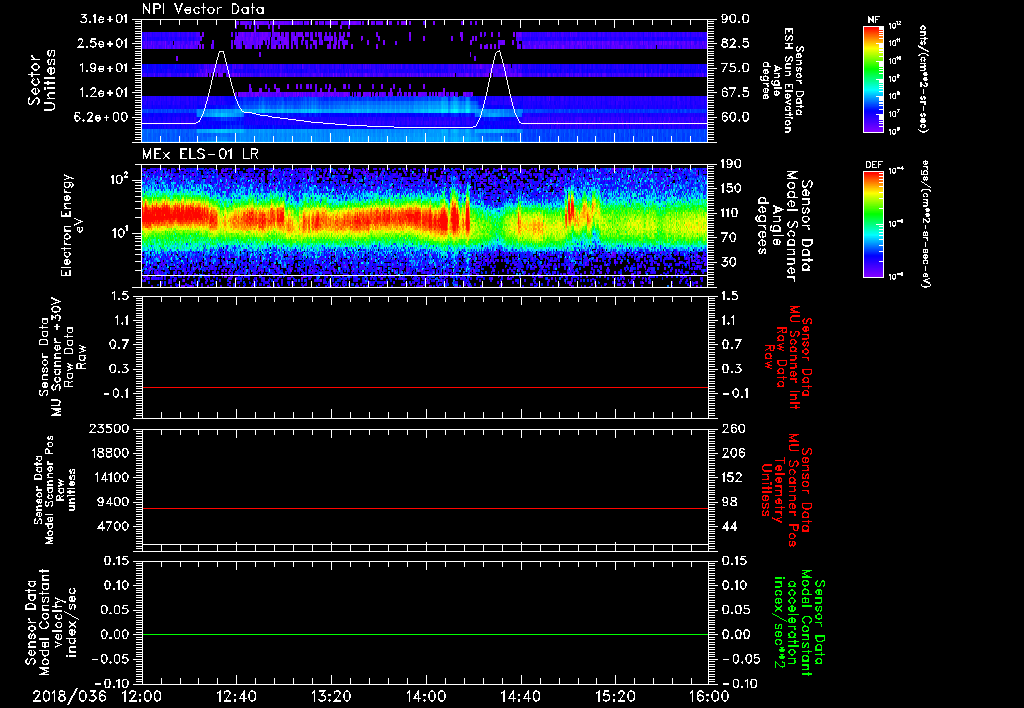This screenshot has height=708, width=1024.
Task: Click the '14100' scanner position tick
Action: tap(110, 477)
